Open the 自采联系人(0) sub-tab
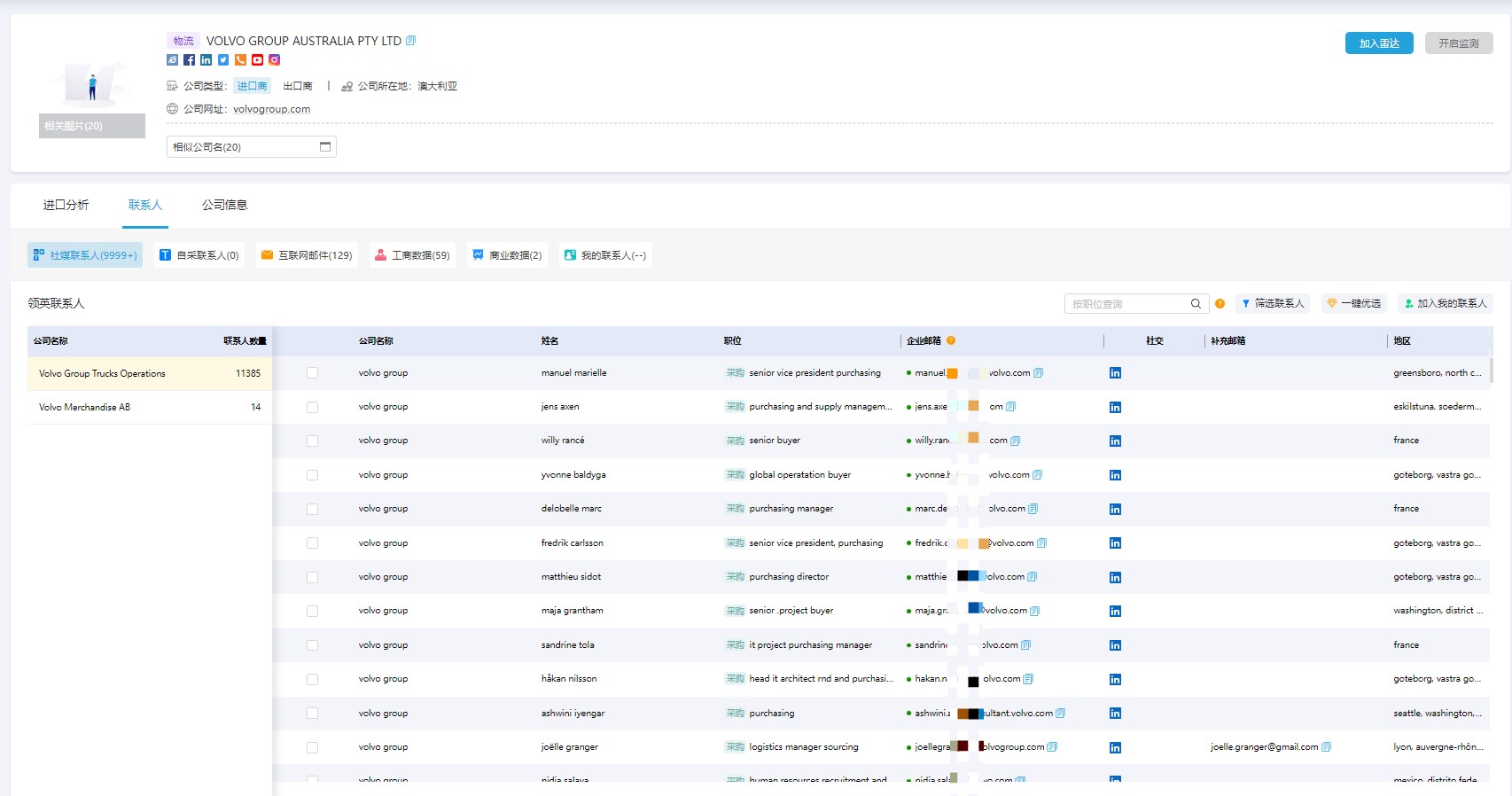This screenshot has width=1512, height=796. (199, 255)
